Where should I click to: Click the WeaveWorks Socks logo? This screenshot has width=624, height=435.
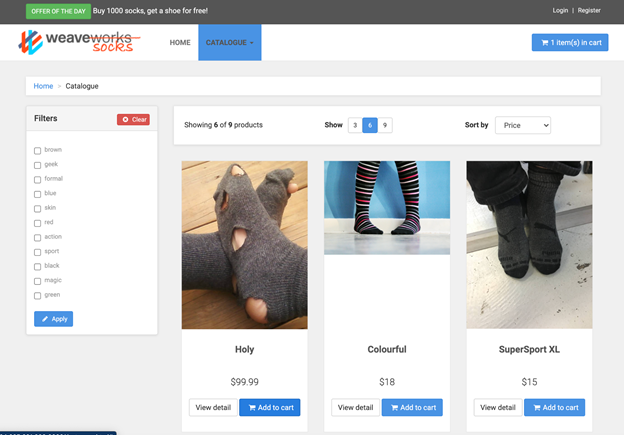(79, 42)
